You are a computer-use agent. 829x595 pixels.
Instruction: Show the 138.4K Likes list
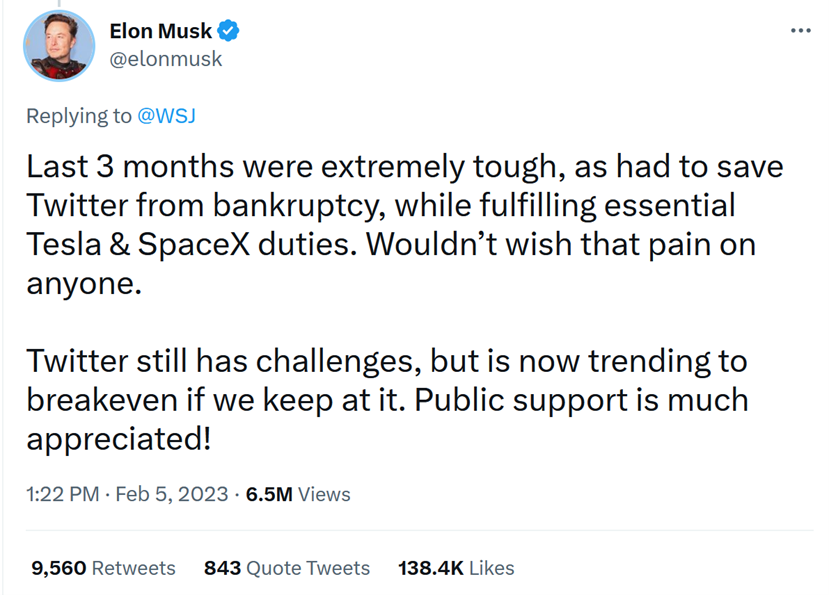tap(456, 568)
